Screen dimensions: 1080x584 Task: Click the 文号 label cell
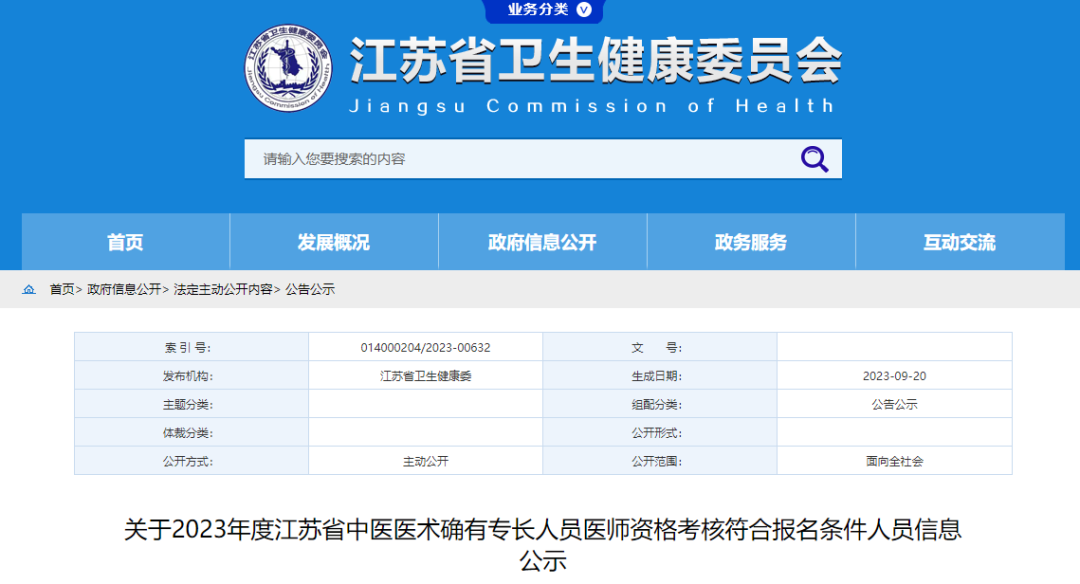tap(660, 347)
